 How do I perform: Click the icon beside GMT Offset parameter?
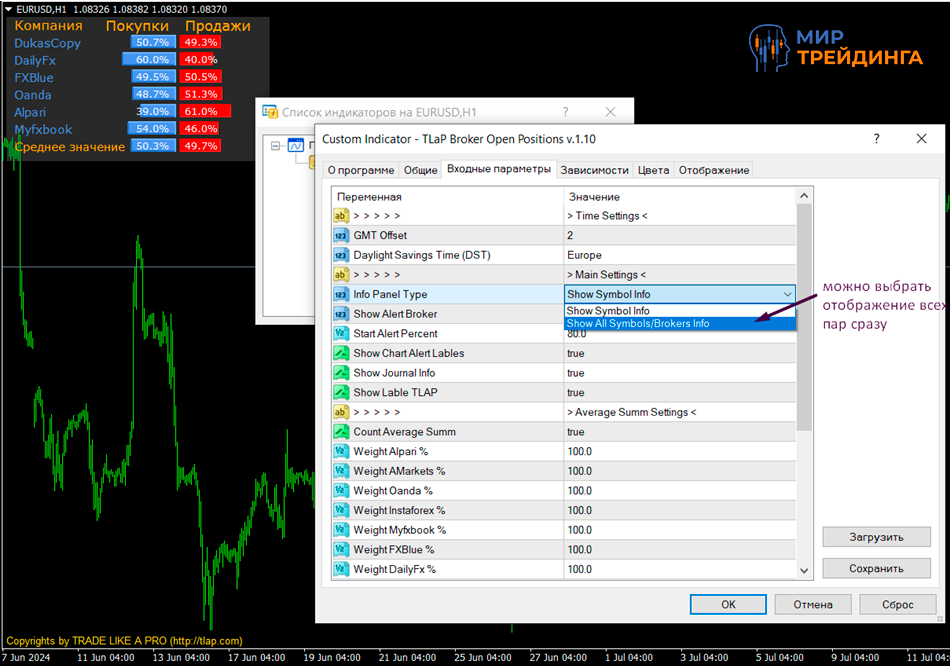pyautogui.click(x=340, y=235)
